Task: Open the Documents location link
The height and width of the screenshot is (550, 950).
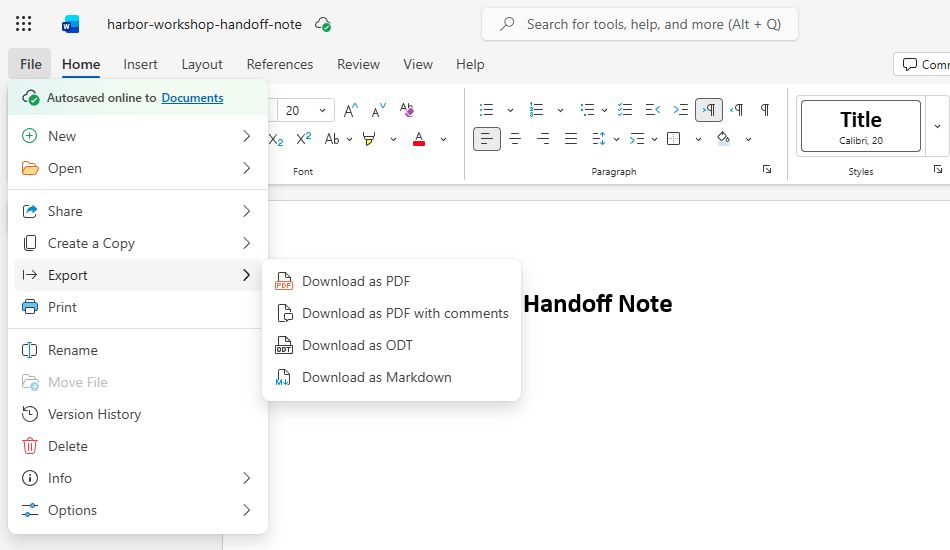Action: click(192, 98)
